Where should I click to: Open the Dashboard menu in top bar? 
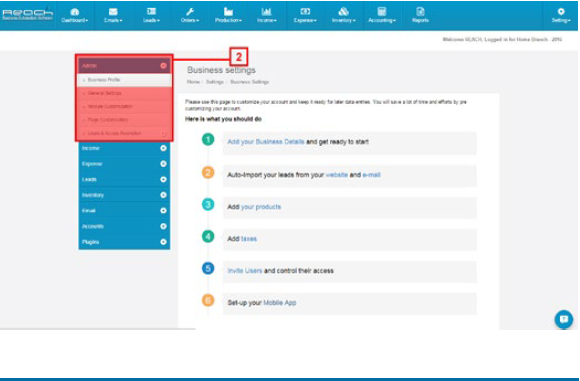(x=75, y=16)
